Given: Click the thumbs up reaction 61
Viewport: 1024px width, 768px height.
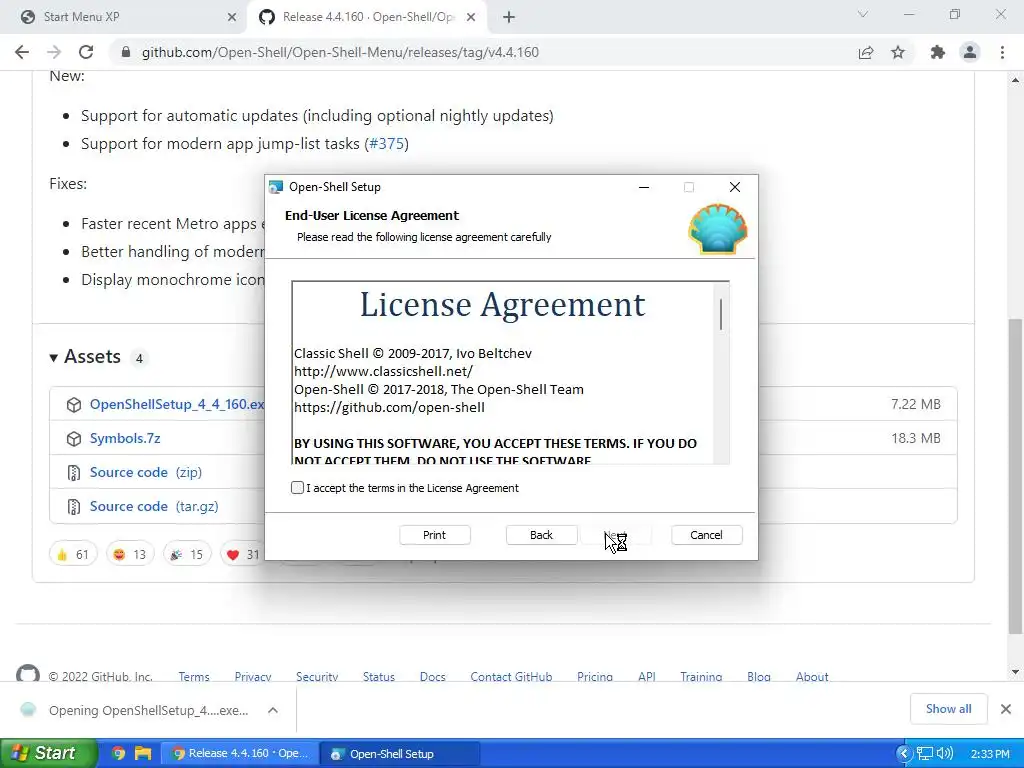Looking at the screenshot, I should [x=73, y=554].
